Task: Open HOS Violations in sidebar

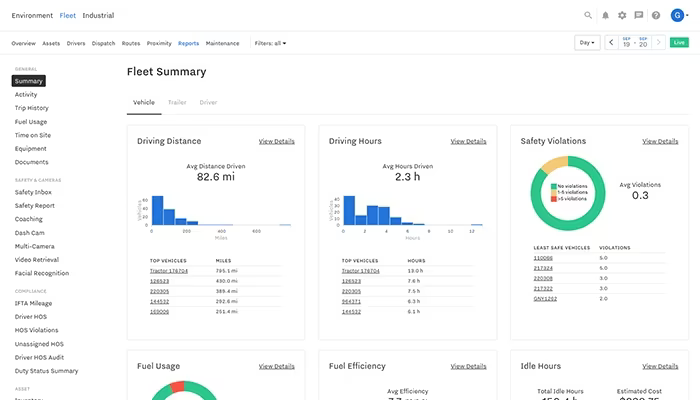Action: click(36, 330)
